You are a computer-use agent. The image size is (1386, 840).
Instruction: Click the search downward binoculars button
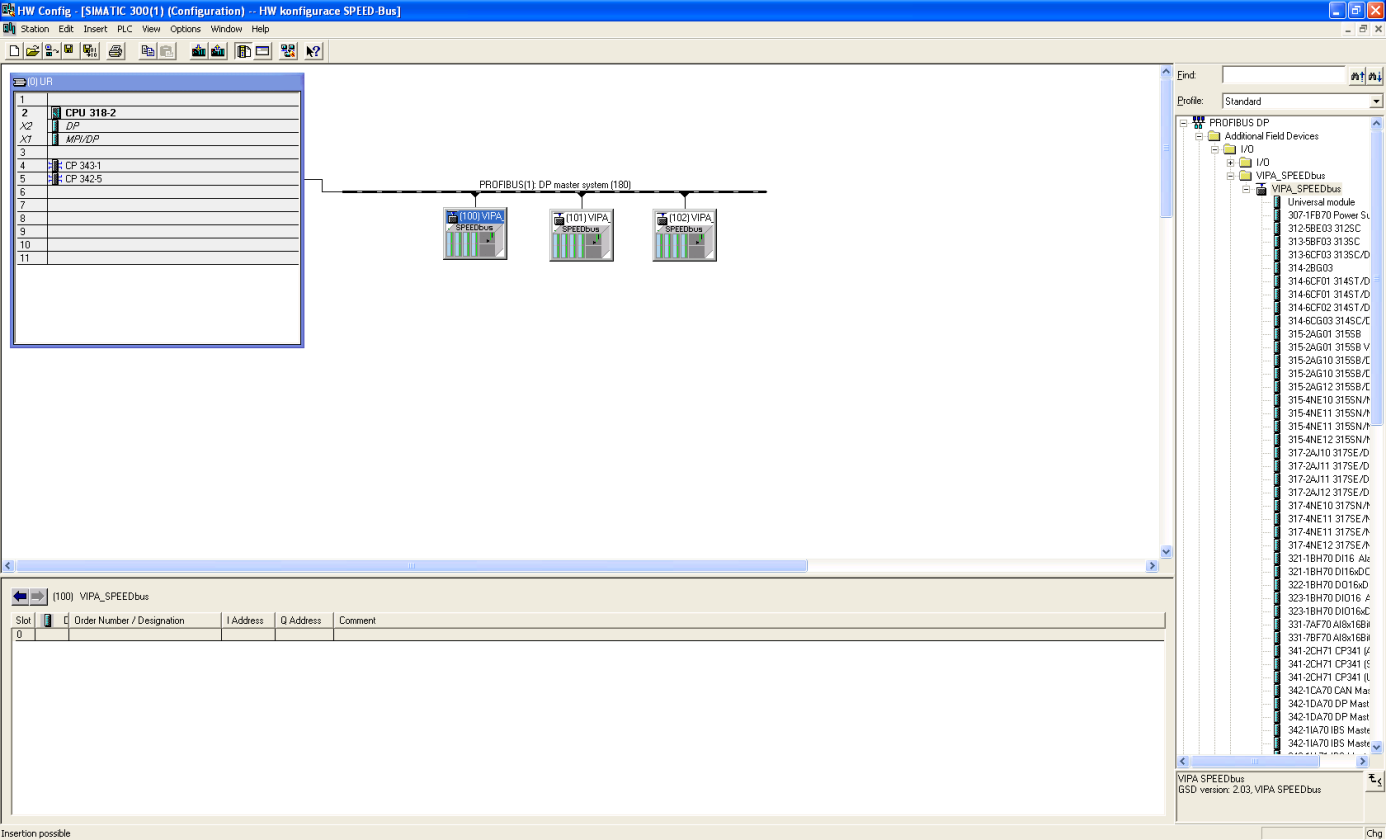pos(1375,76)
